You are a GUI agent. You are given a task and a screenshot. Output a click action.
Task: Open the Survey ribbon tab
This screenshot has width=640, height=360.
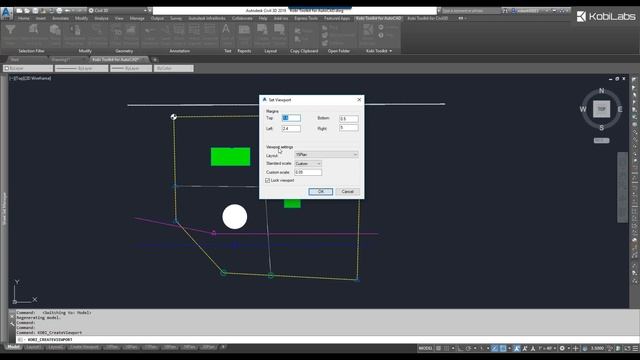(176, 18)
